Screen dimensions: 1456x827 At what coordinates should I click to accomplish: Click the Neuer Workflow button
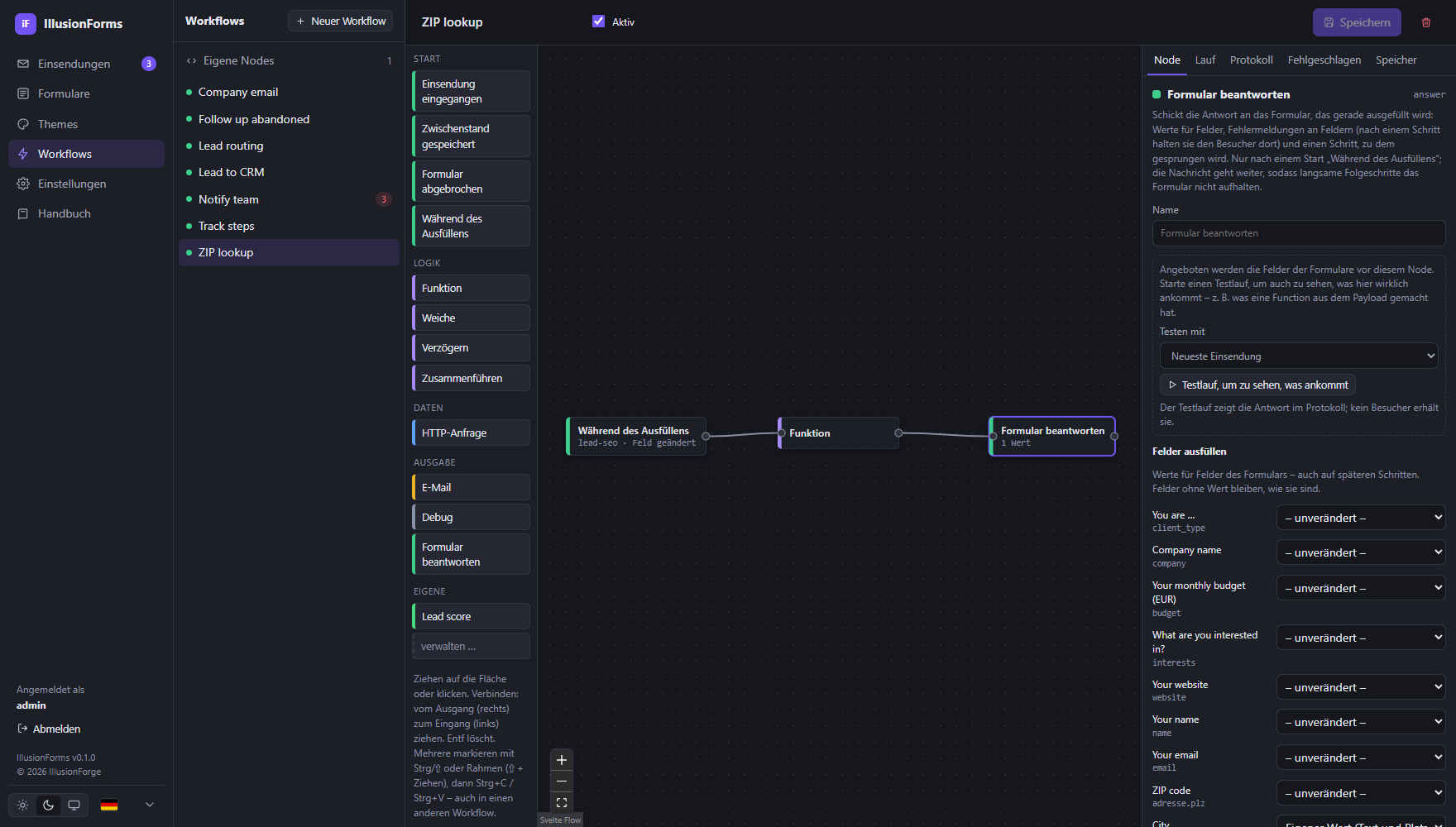(x=340, y=21)
